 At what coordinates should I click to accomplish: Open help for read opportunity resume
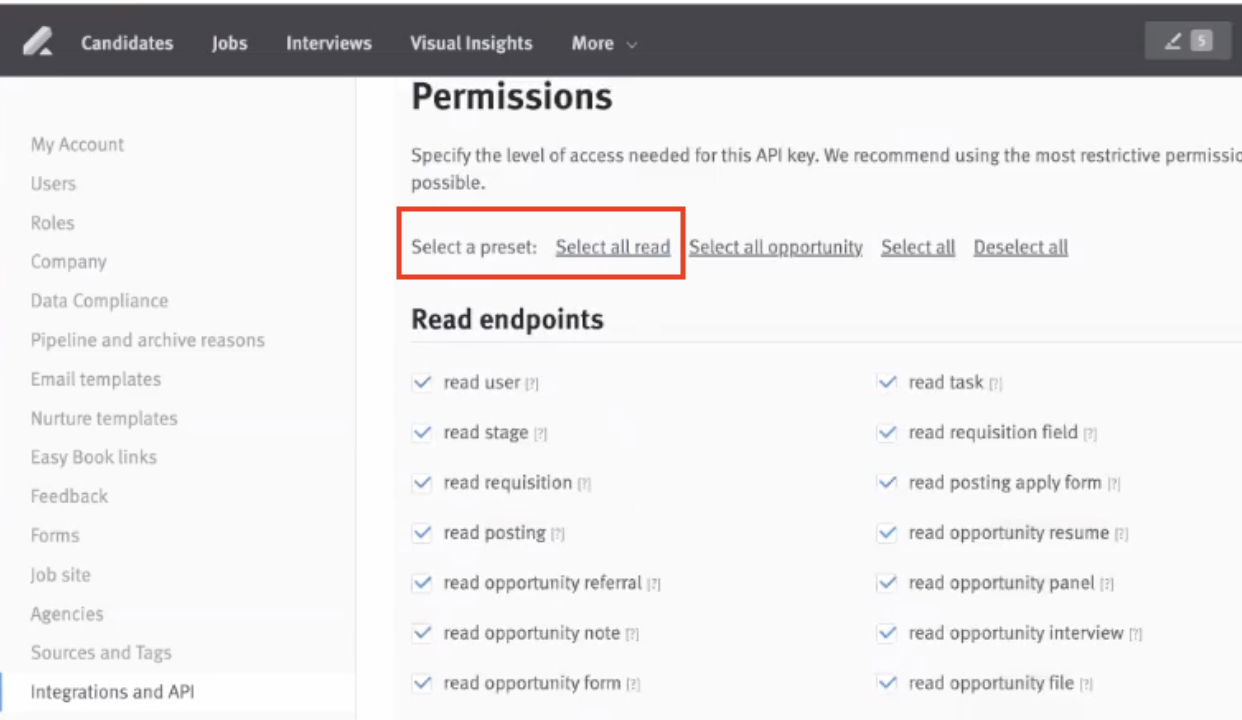[1122, 534]
